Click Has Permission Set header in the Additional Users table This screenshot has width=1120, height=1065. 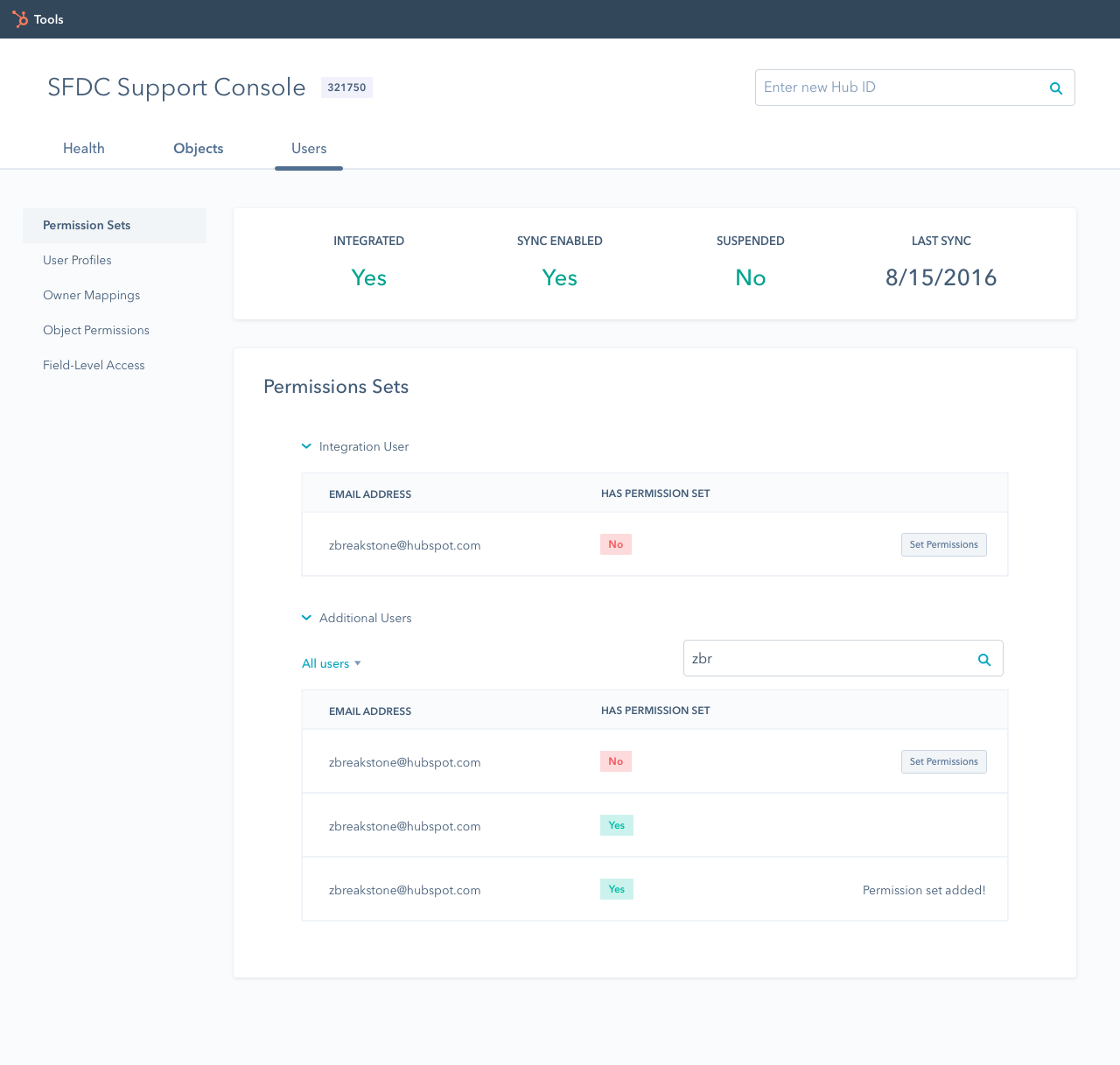click(x=655, y=711)
